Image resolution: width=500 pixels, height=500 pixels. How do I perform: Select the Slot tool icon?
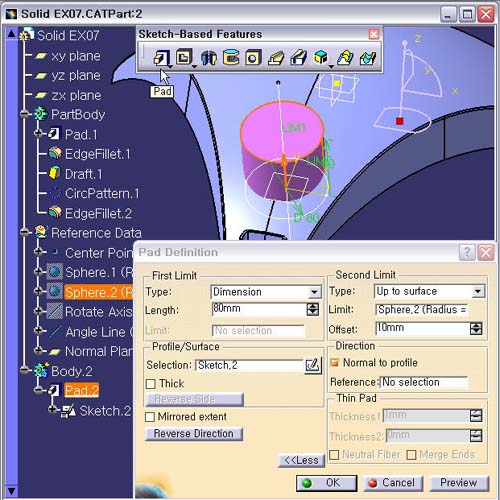298,58
